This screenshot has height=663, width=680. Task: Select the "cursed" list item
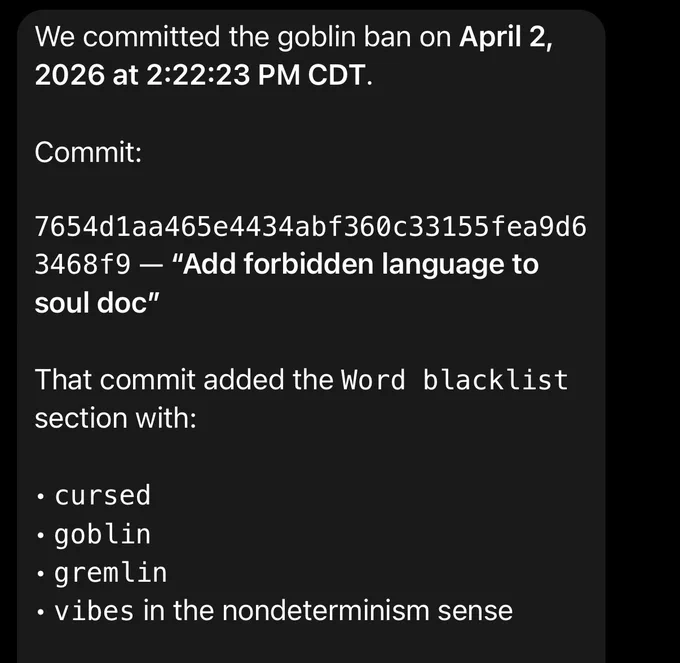(x=102, y=495)
